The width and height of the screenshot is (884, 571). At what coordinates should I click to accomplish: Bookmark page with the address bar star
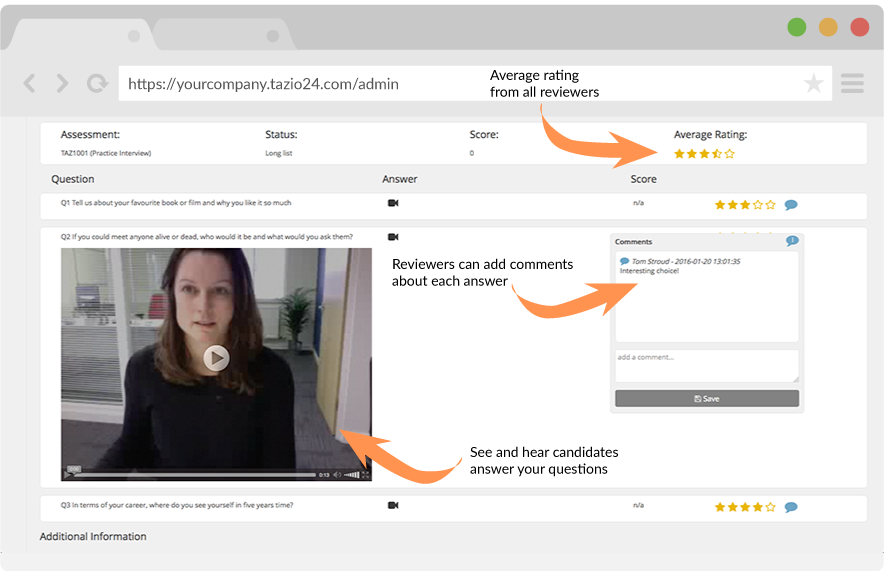[x=814, y=83]
